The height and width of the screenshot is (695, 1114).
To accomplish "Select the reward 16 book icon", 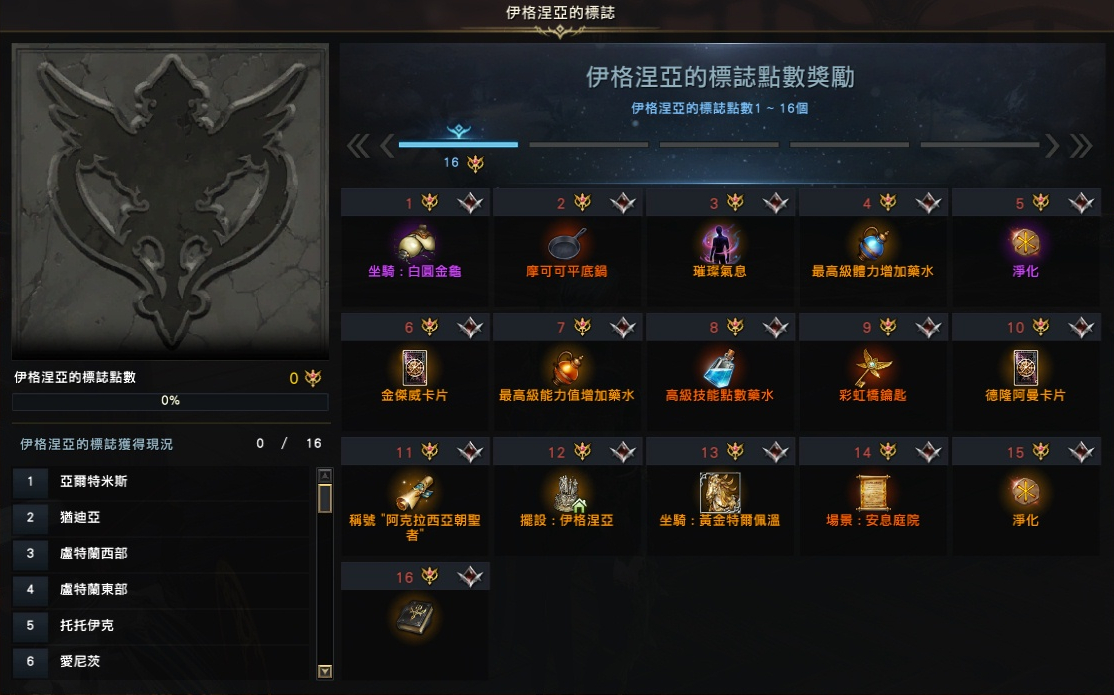I will [x=416, y=617].
